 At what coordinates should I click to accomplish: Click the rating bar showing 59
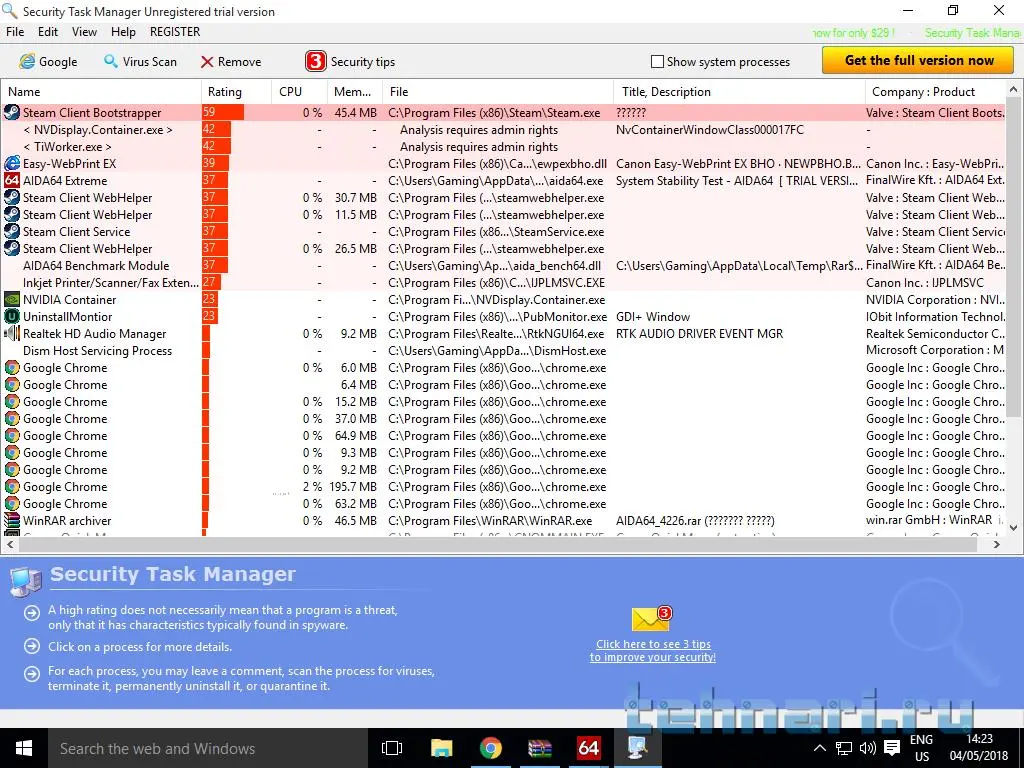pos(223,112)
